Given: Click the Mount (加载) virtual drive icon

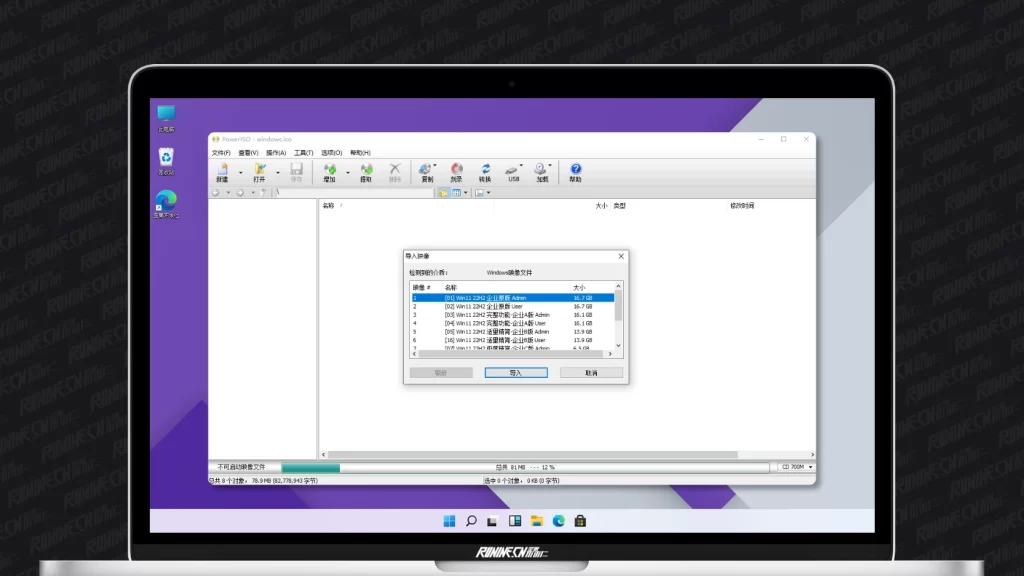Looking at the screenshot, I should 542,171.
